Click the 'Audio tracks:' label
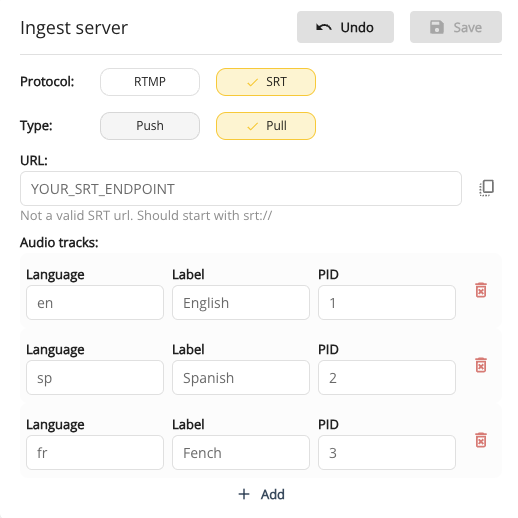This screenshot has width=518, height=518. 59,243
